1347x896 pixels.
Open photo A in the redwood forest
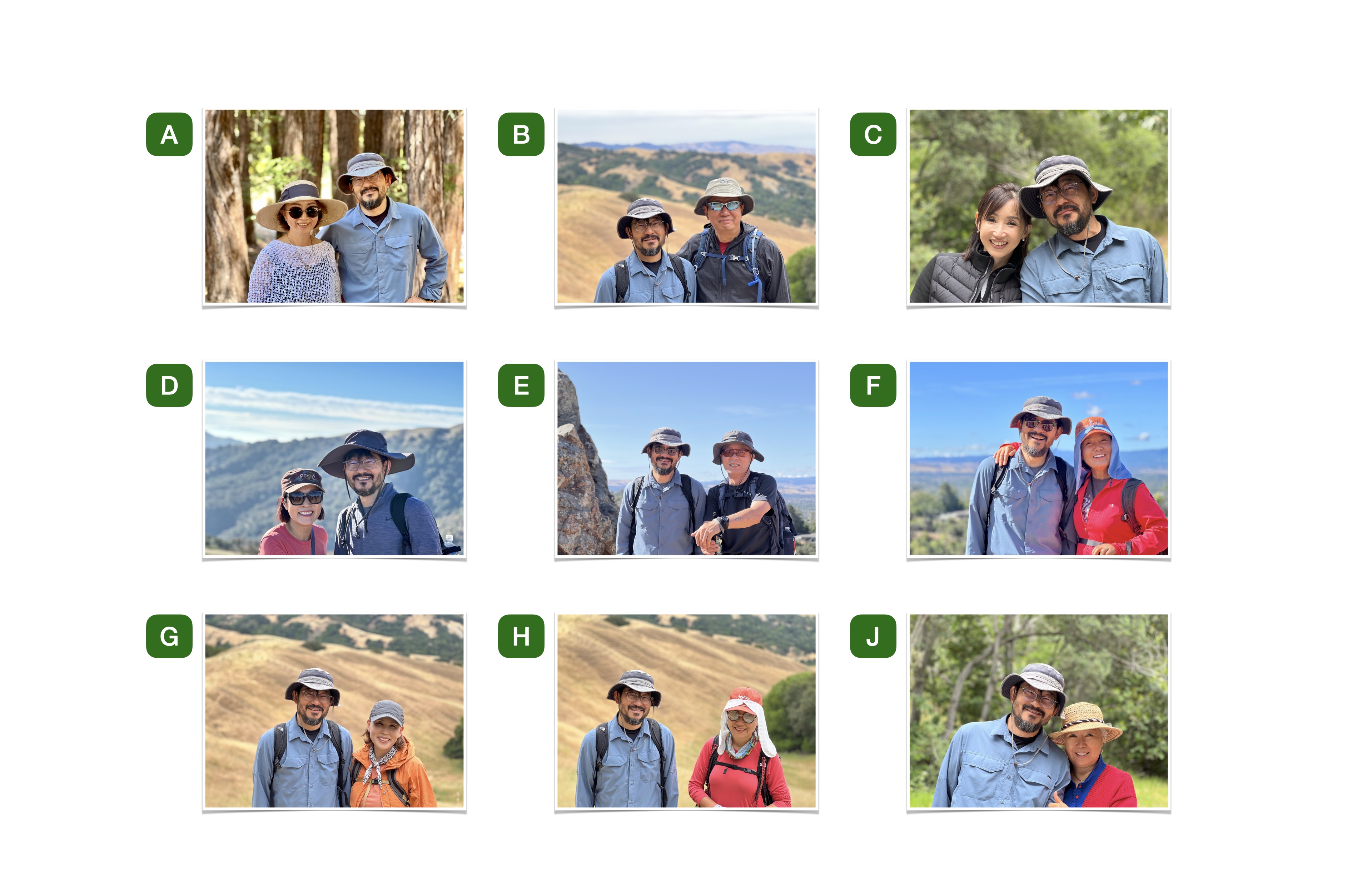coord(334,206)
